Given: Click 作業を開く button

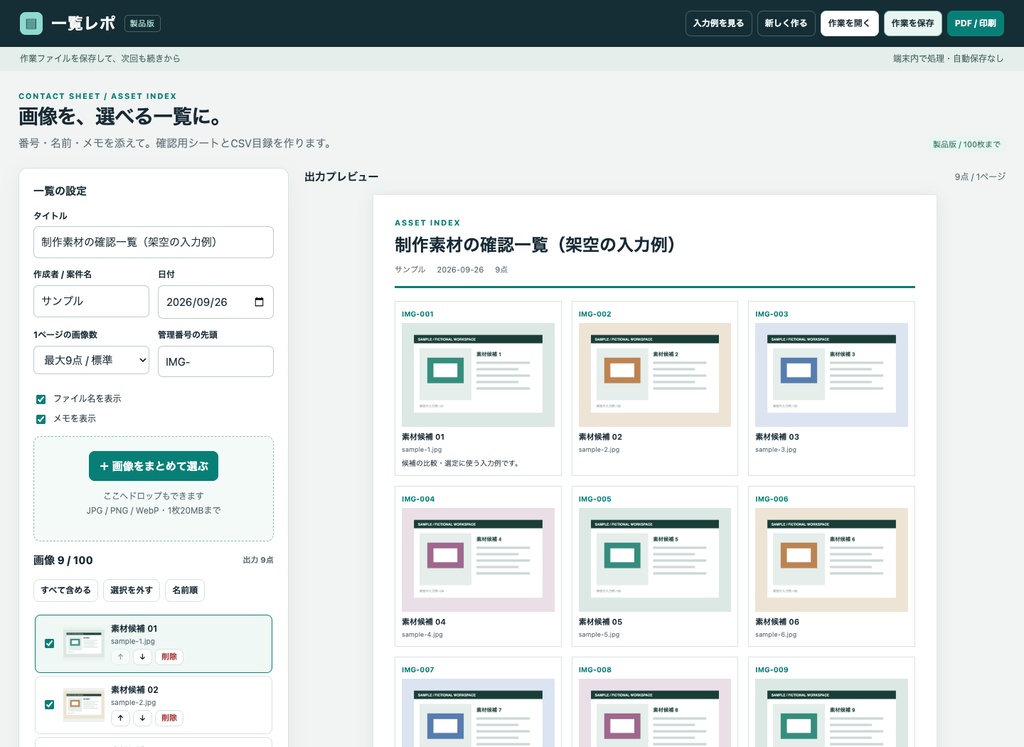Looking at the screenshot, I should [x=849, y=24].
